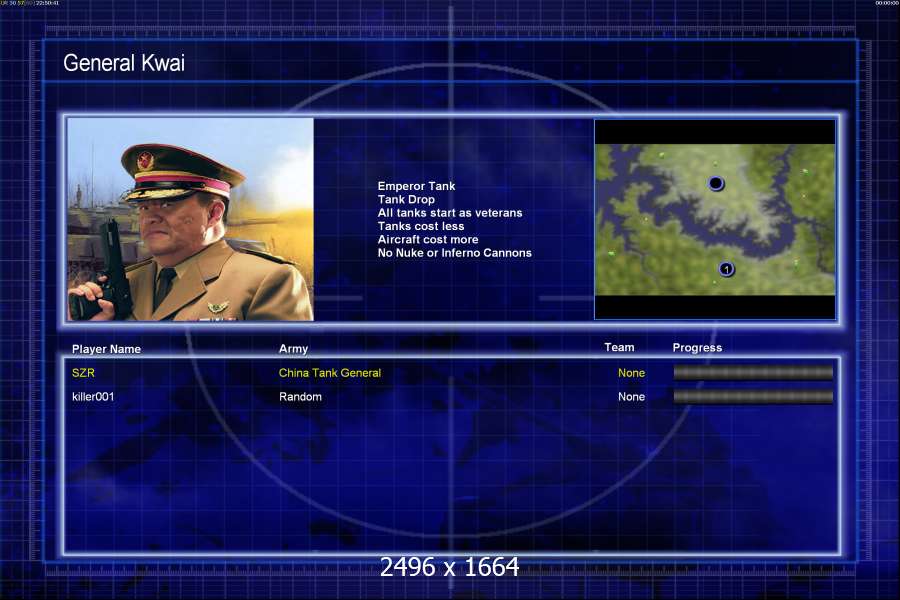Click killer001's team value None

click(631, 397)
